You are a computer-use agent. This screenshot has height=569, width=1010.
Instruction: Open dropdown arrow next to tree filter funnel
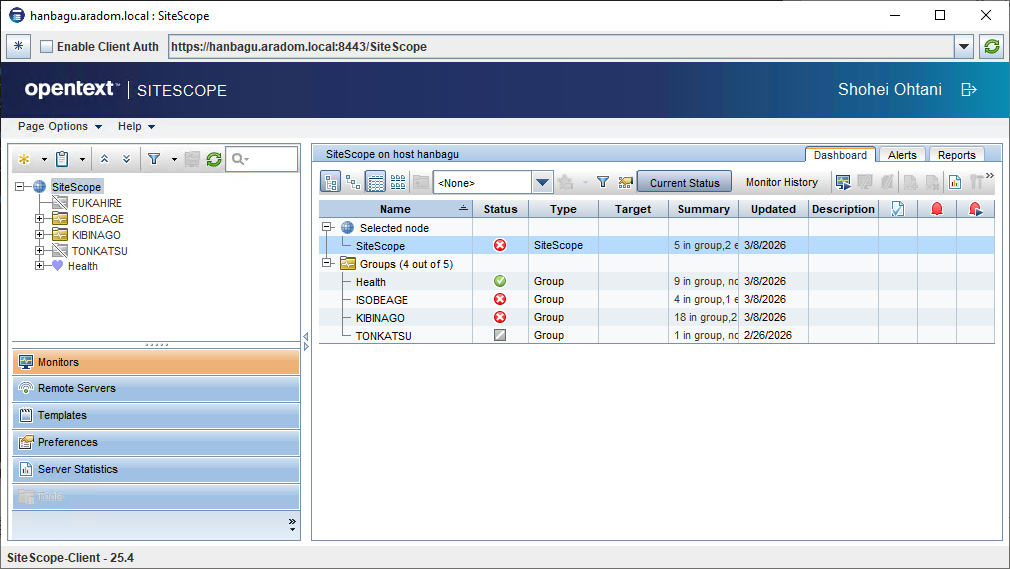point(174,160)
